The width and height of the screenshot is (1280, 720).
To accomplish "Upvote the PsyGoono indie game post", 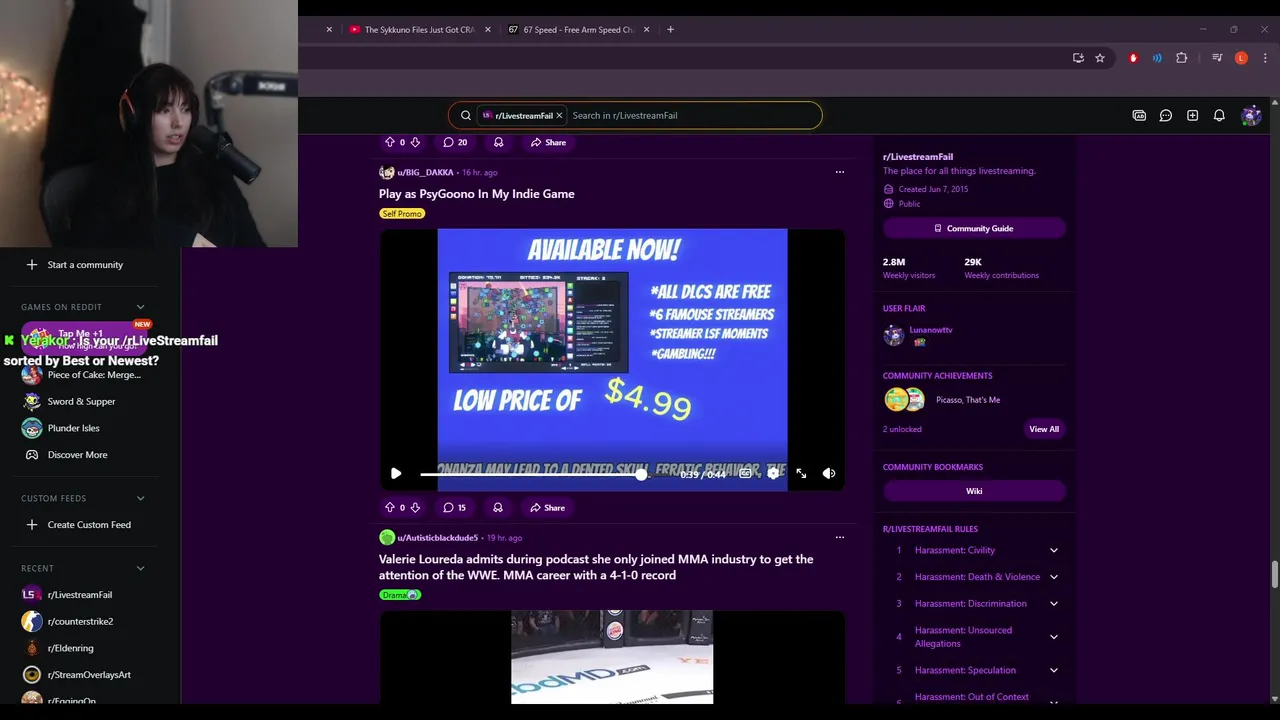I will 390,507.
